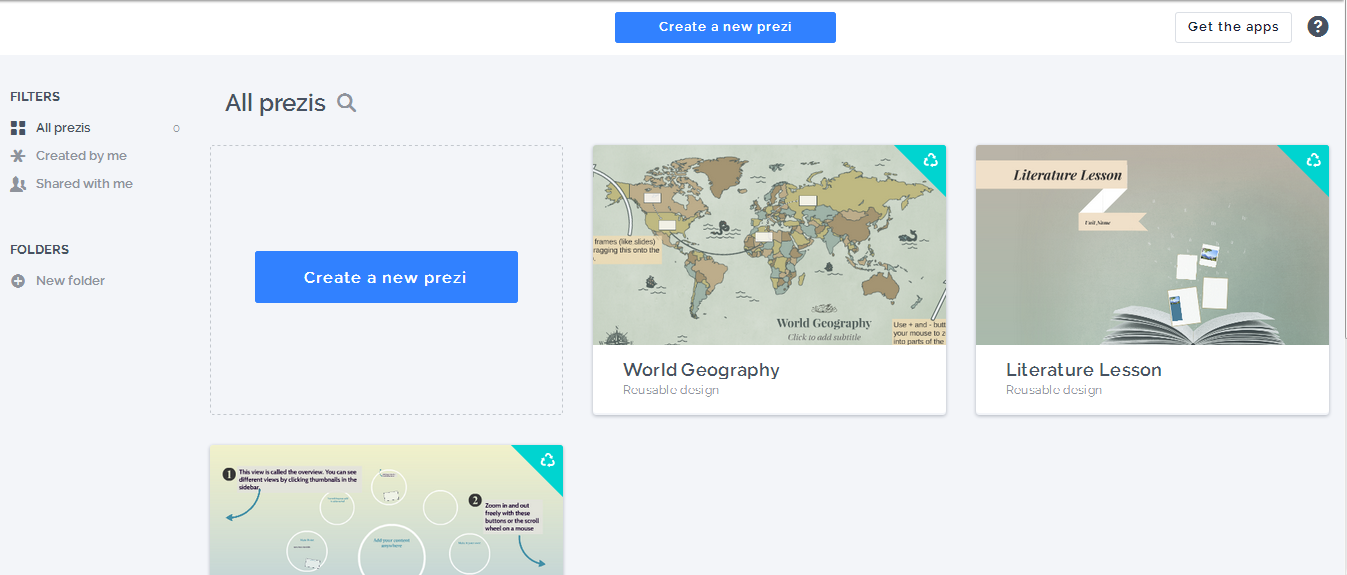Click the All prezis grid icon
Screen dimensions: 1347x575
tap(18, 128)
